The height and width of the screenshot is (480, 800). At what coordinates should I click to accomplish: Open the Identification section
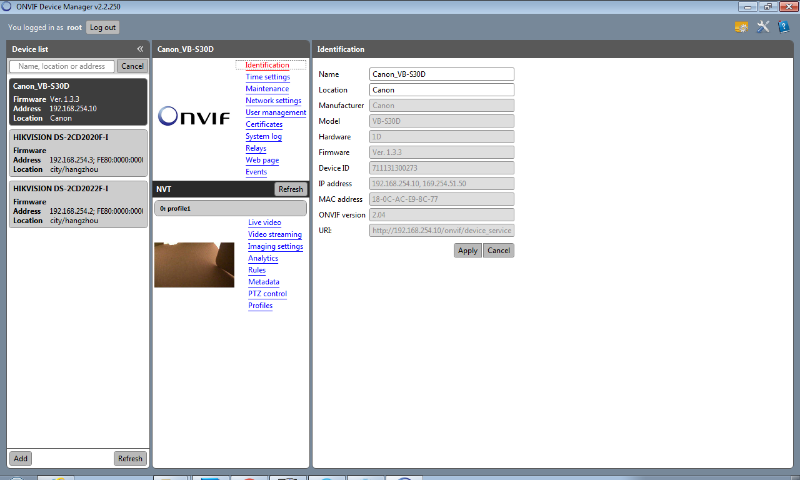pos(267,65)
